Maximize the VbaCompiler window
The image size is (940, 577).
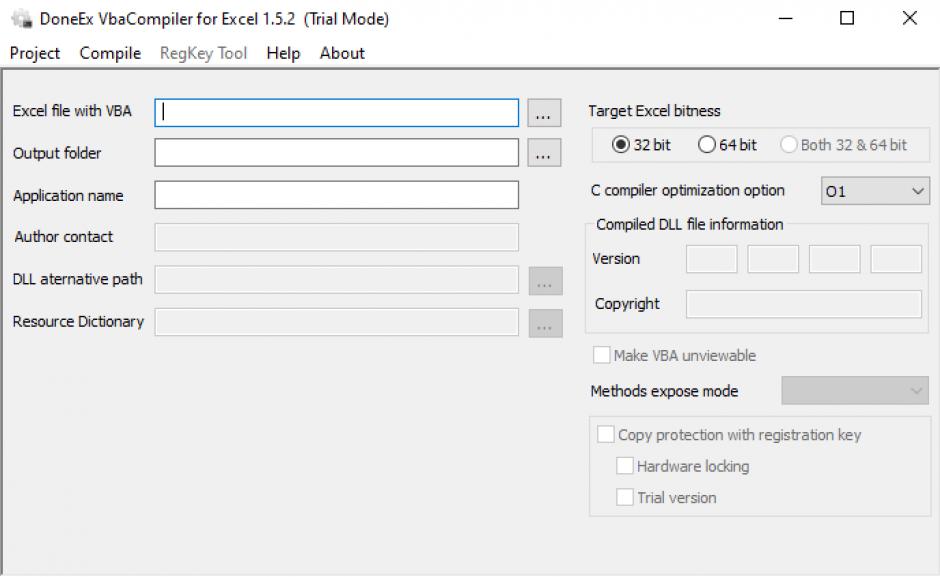click(x=846, y=19)
